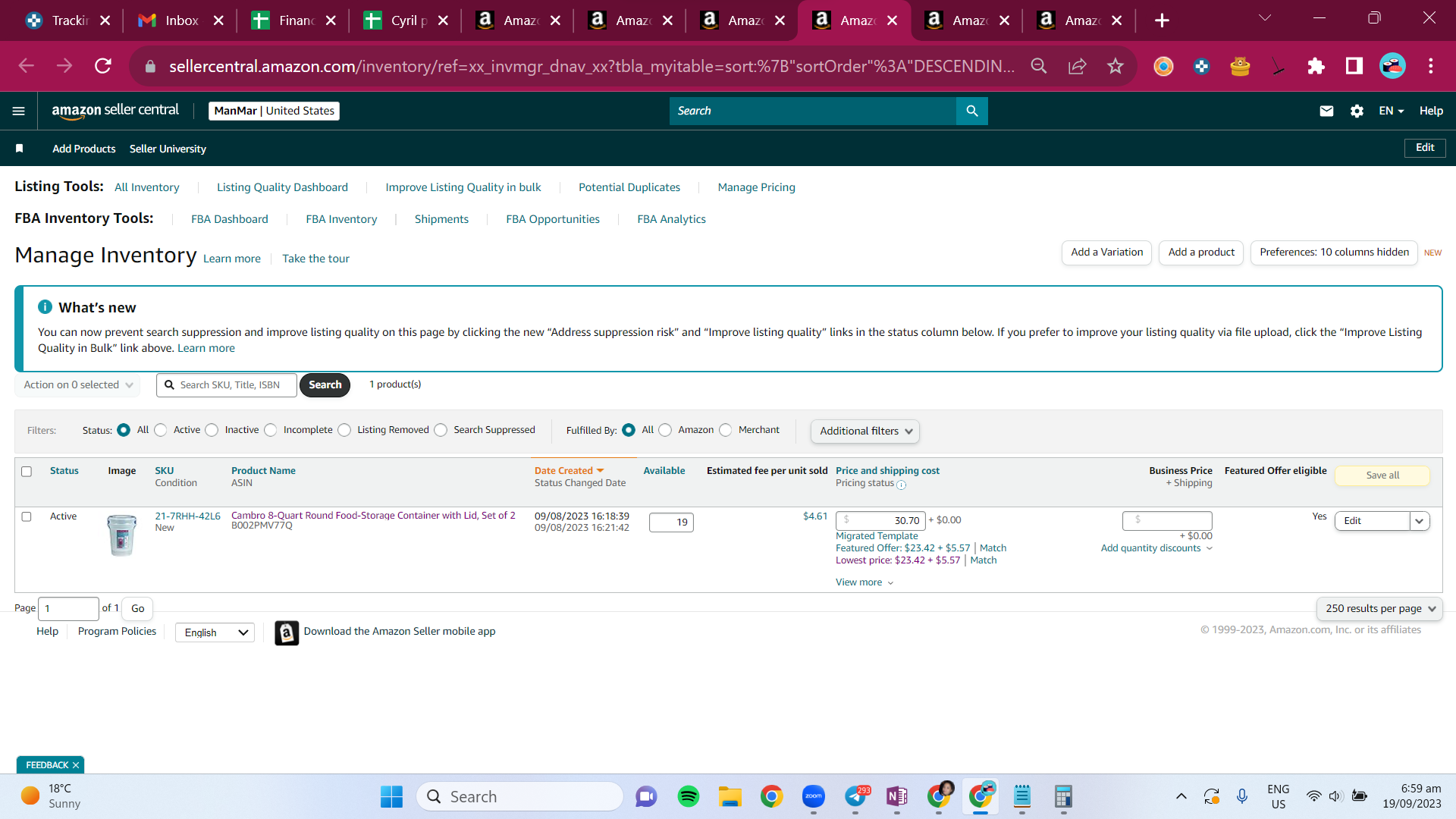
Task: Open a new browser tab
Action: coord(1162,20)
